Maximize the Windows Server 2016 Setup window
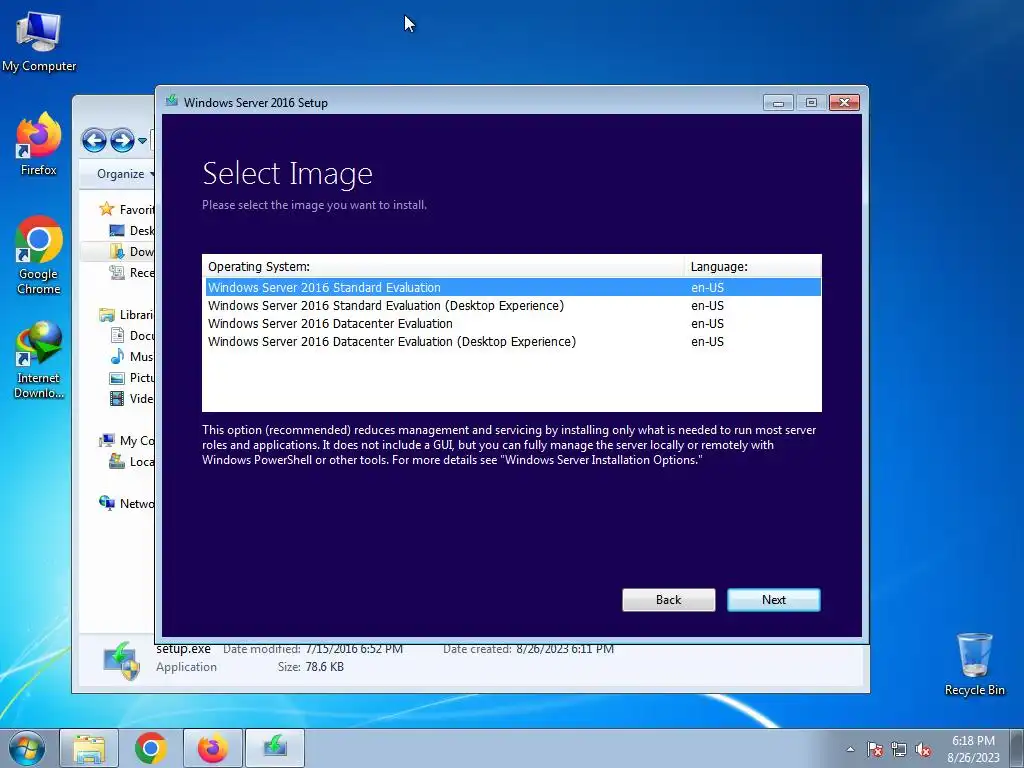Image resolution: width=1024 pixels, height=768 pixels. click(x=811, y=103)
